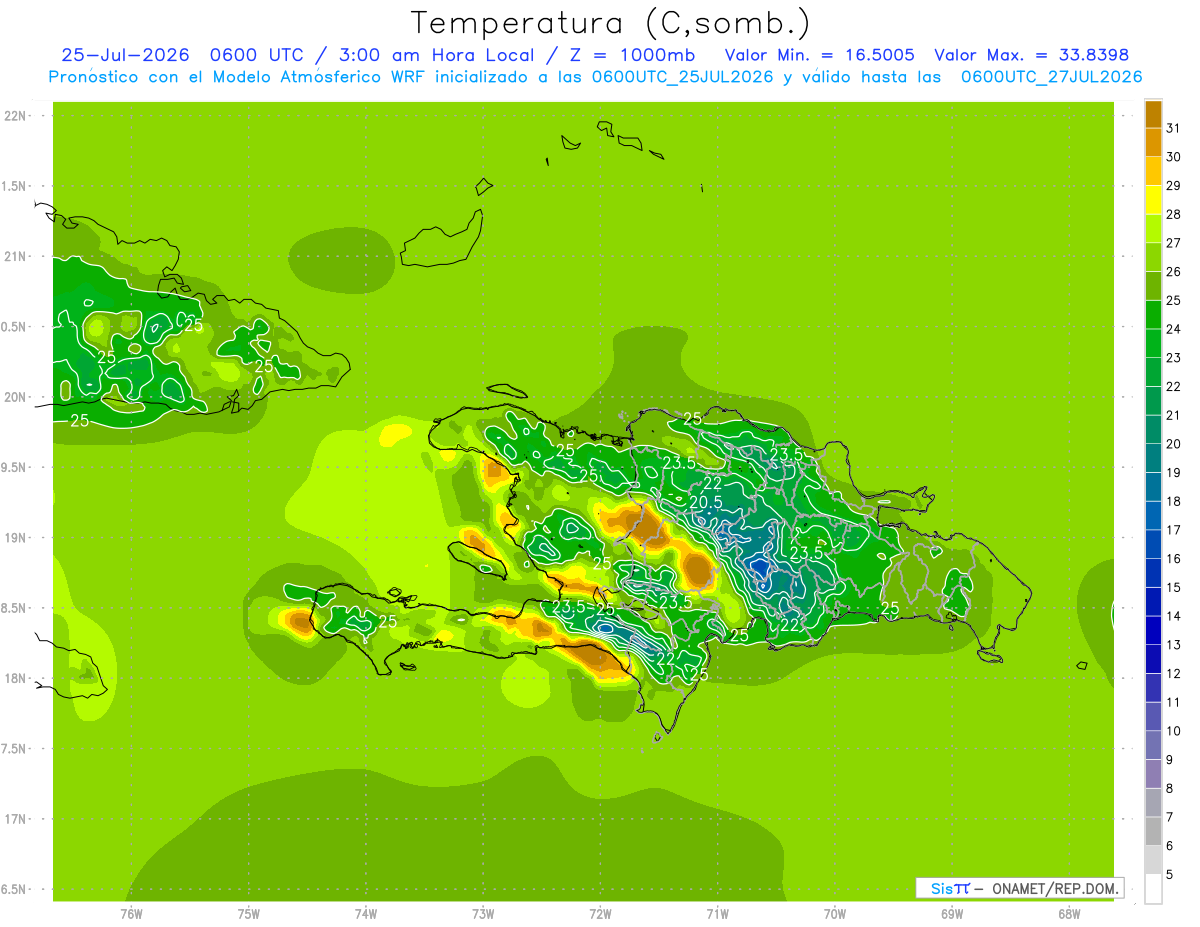
Task: Click the '17N' latitude label
Action: click(x=16, y=819)
